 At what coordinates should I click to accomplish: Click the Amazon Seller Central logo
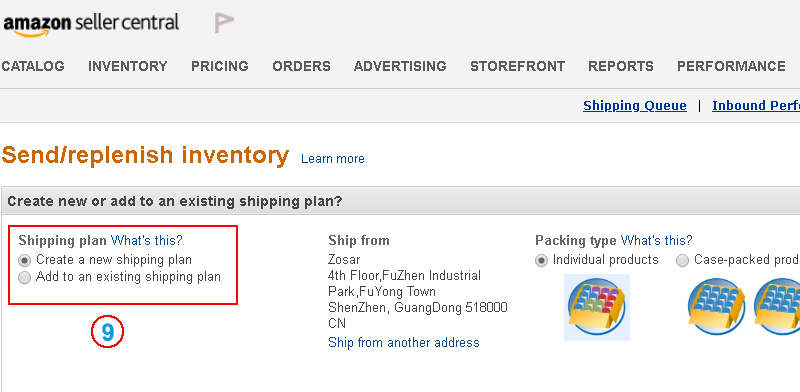point(91,24)
